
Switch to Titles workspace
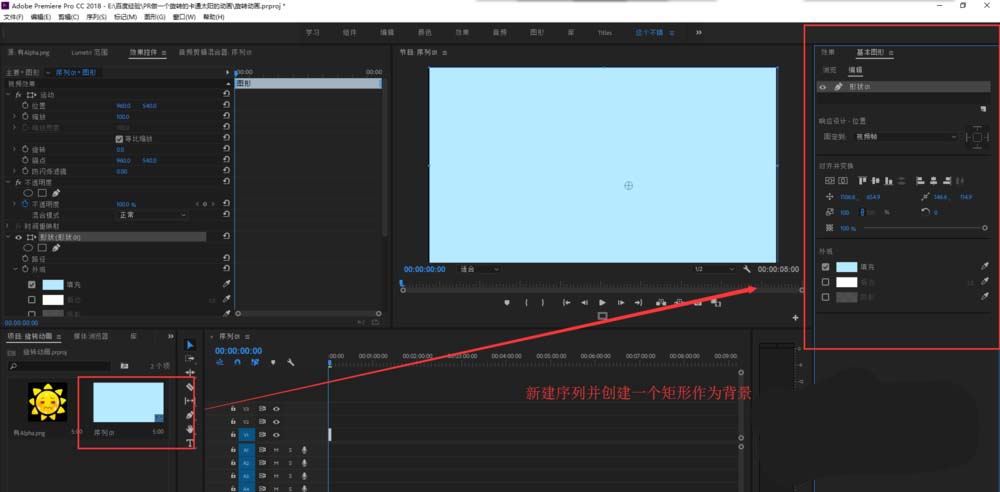(x=605, y=33)
